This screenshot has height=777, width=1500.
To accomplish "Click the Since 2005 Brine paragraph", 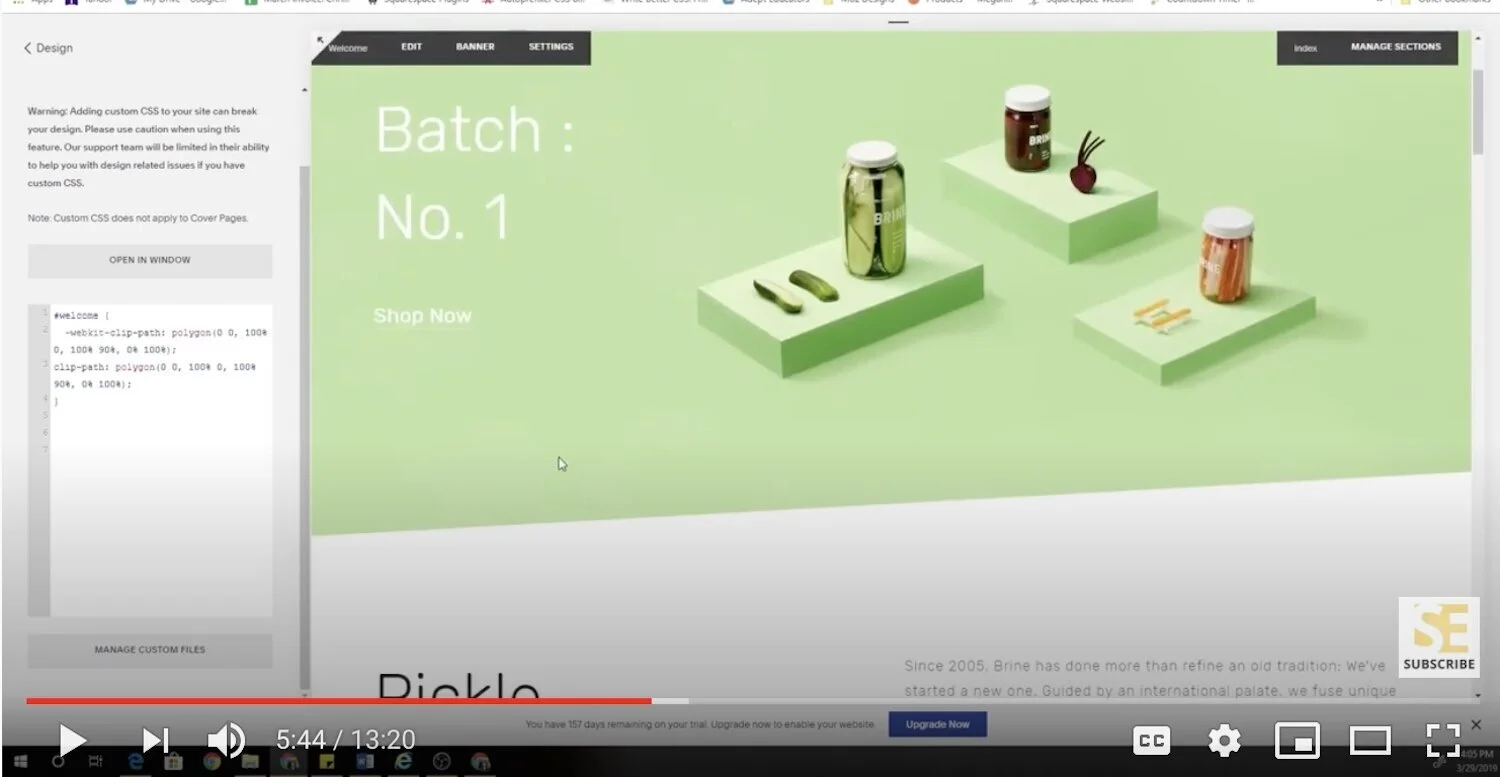I will pyautogui.click(x=1150, y=678).
